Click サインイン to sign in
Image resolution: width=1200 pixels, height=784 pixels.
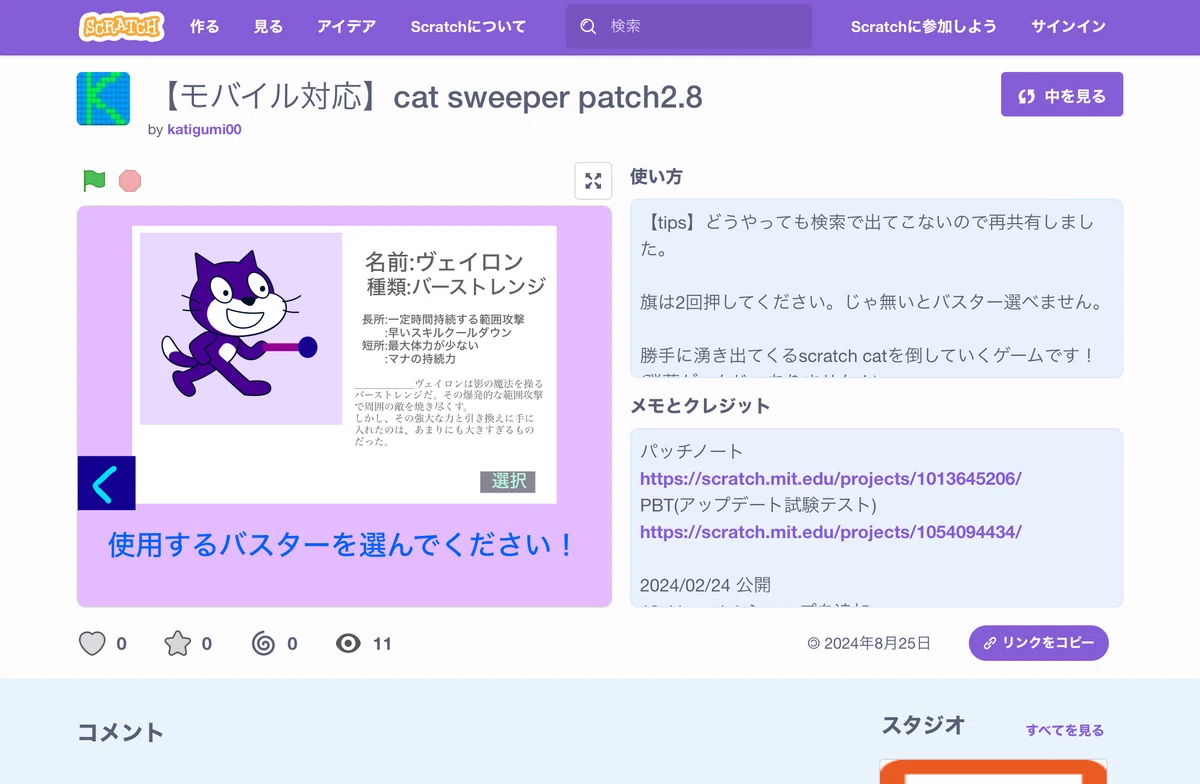coord(1068,27)
